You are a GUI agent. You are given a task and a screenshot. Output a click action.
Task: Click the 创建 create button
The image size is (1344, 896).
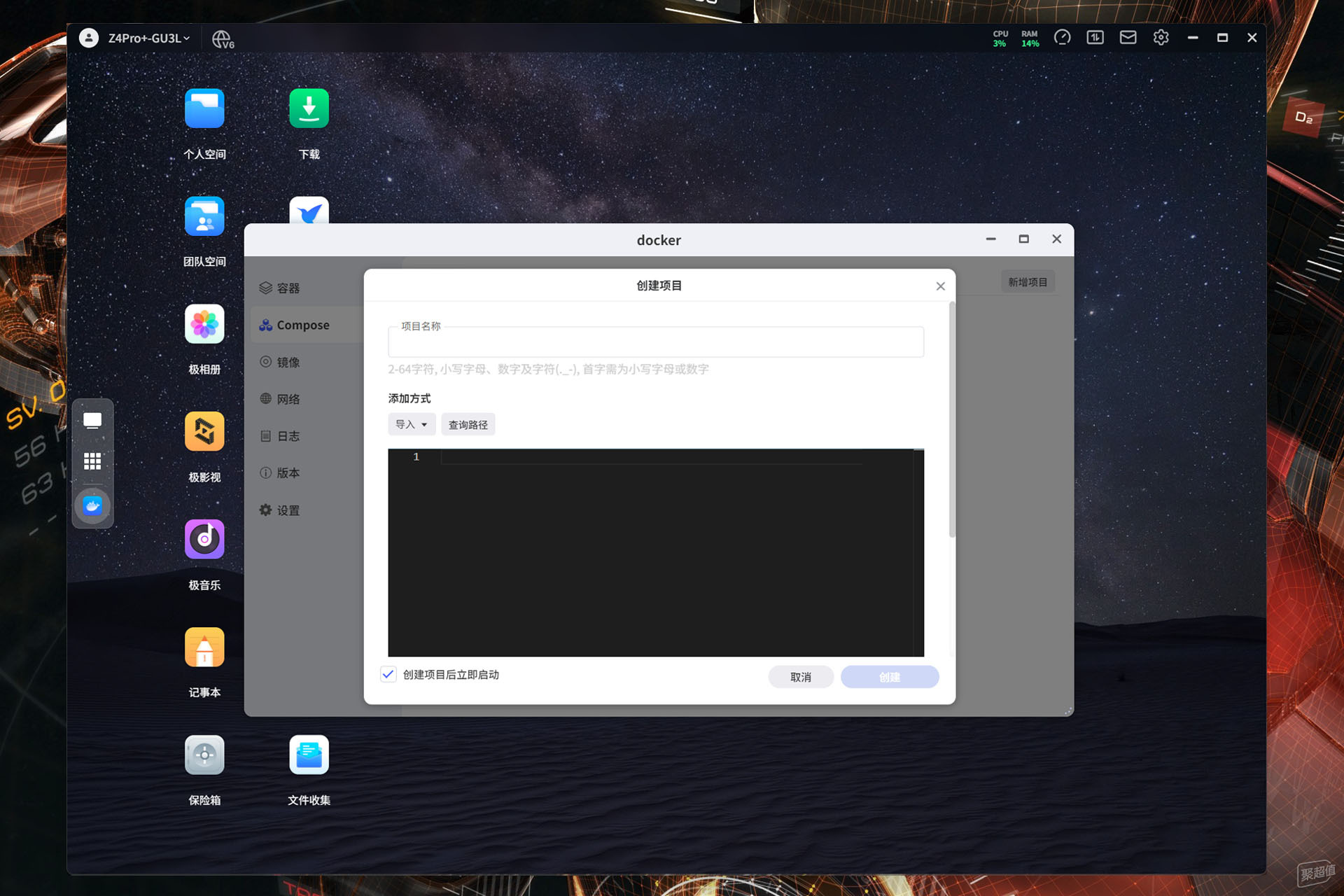coord(890,677)
